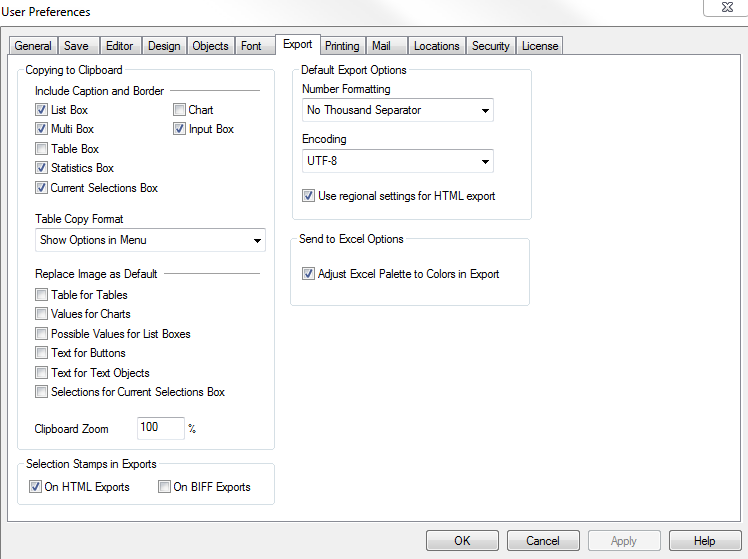Image resolution: width=748 pixels, height=559 pixels.
Task: Switch to the Printing tab
Action: click(342, 46)
